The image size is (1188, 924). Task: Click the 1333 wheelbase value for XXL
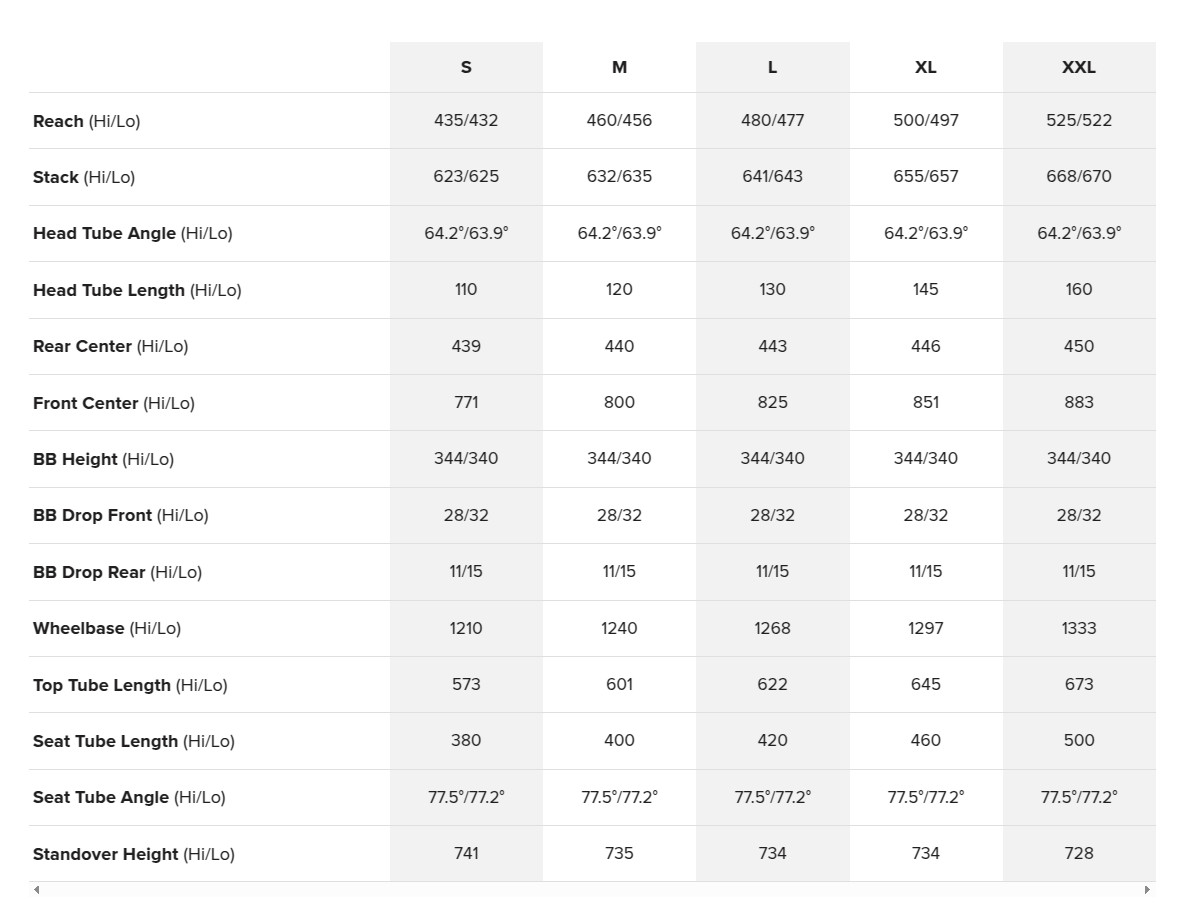point(1079,629)
